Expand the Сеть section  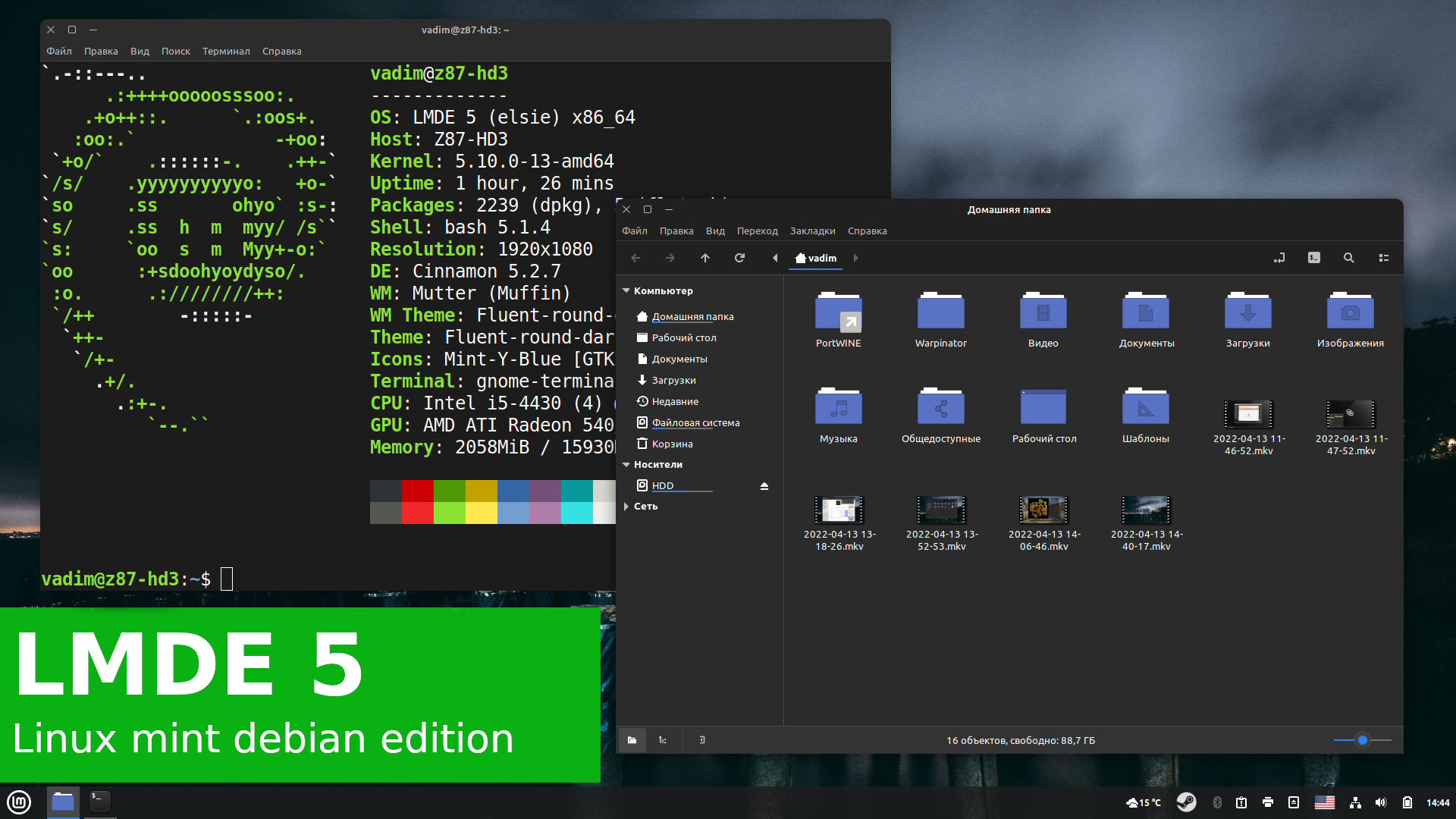point(626,506)
